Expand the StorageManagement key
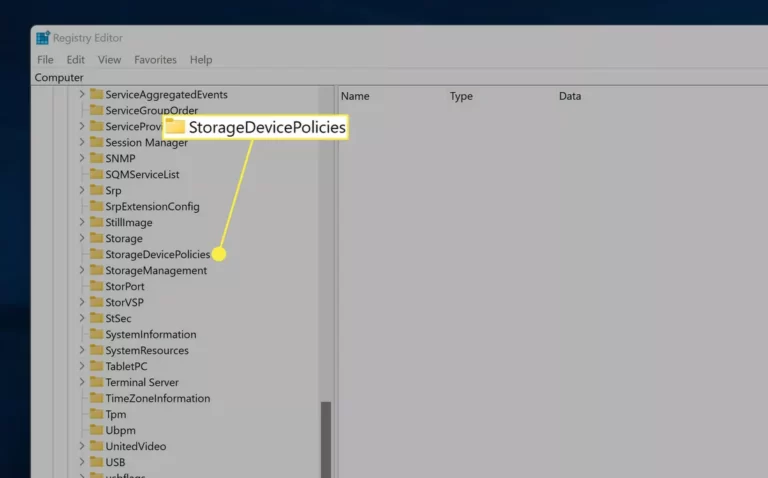 pos(82,270)
